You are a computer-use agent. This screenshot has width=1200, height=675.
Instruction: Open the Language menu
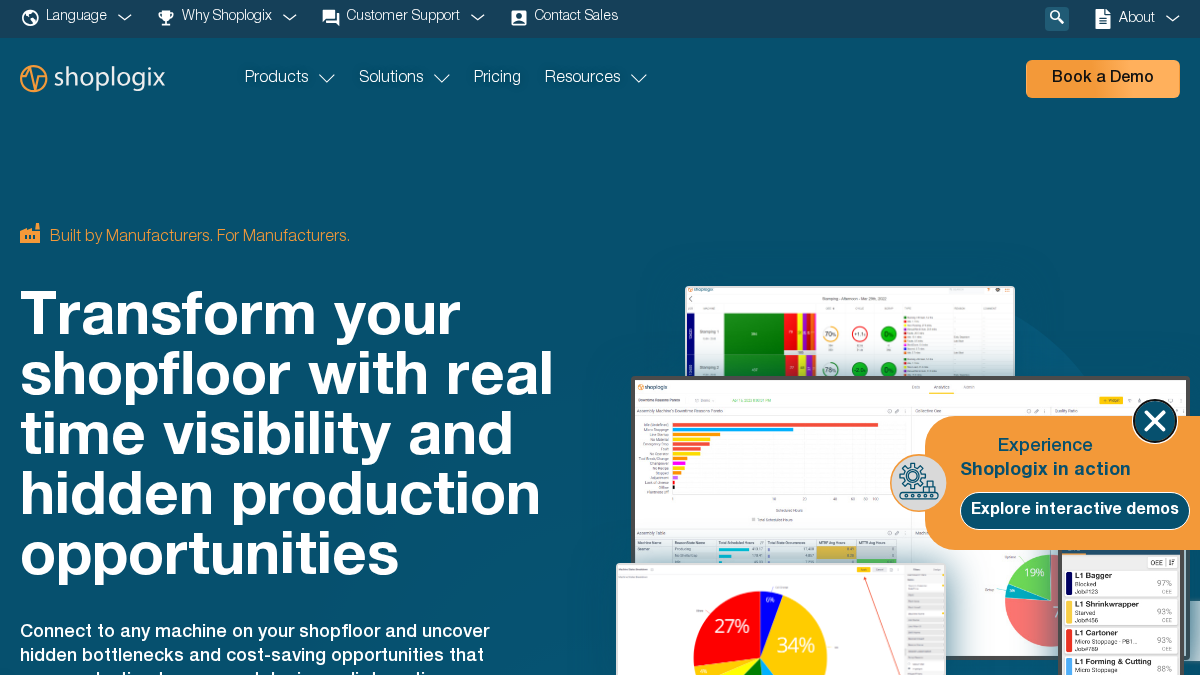point(76,16)
